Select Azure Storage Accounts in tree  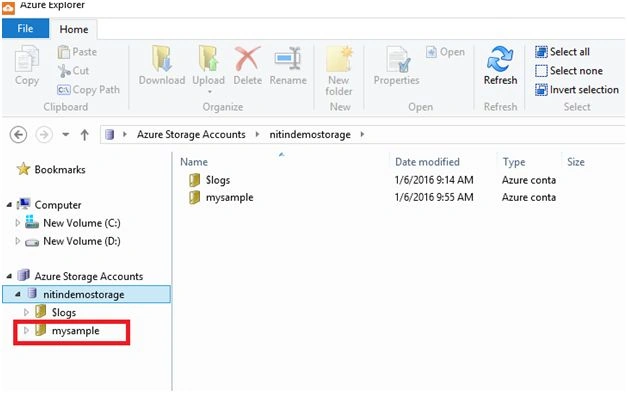point(80,276)
